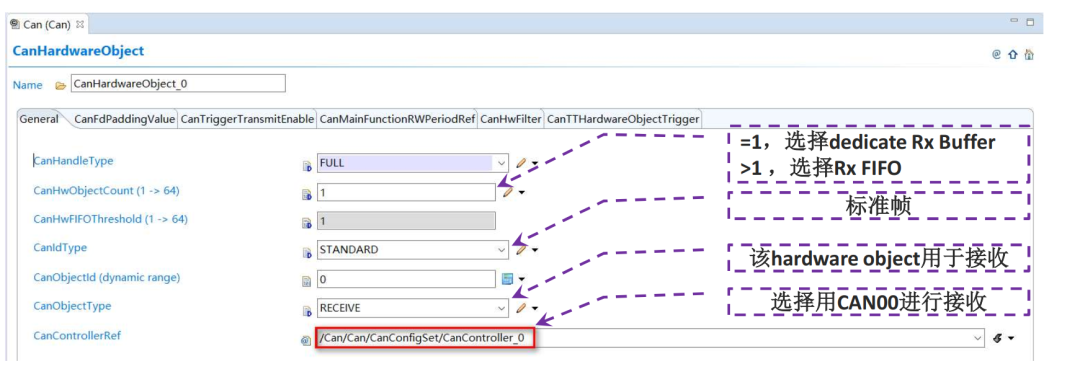Click the greyed CanHwFIFOThreshold field
Viewport: 1080px width, 377px height.
point(406,221)
